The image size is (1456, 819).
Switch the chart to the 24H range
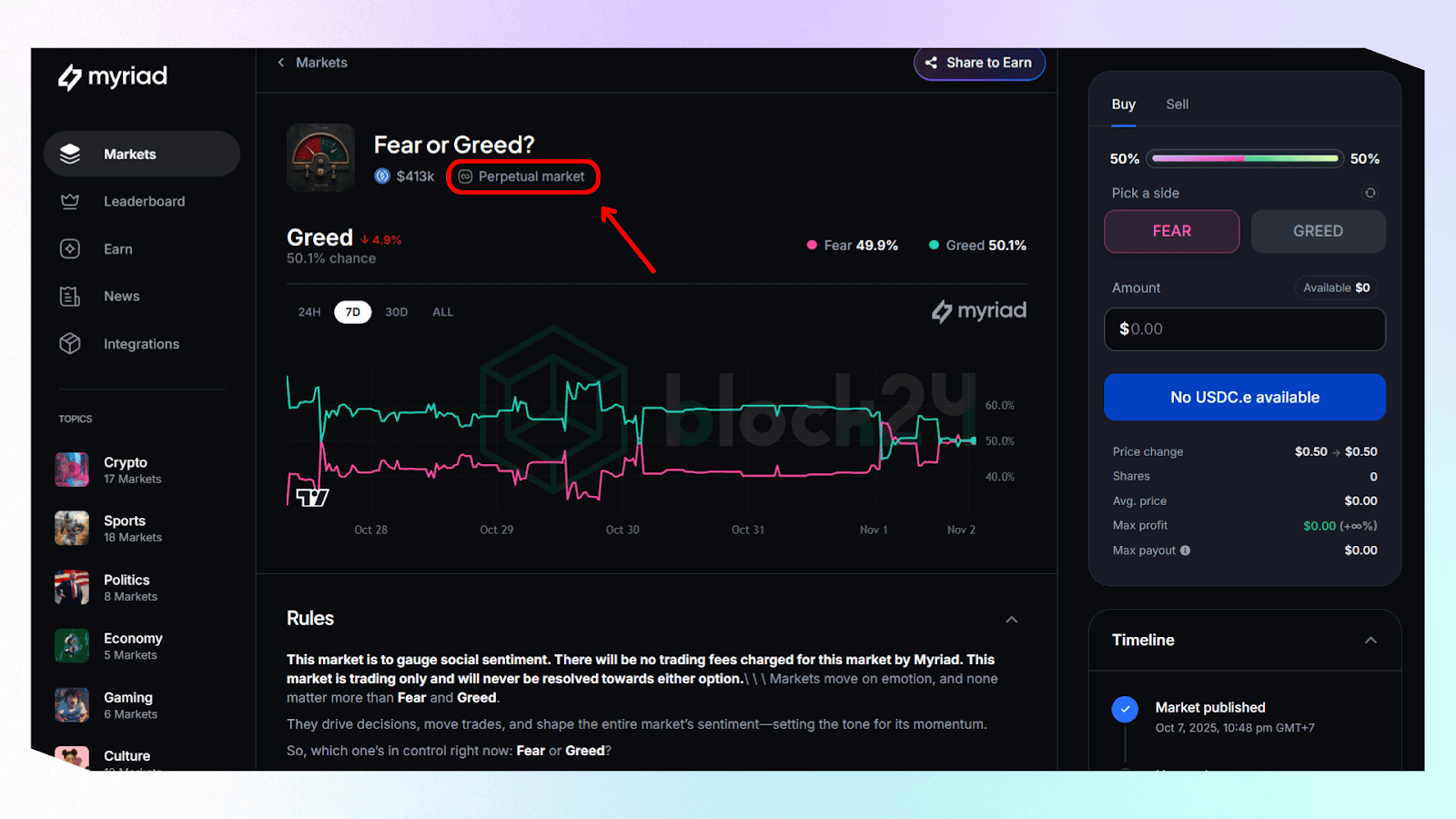(309, 312)
